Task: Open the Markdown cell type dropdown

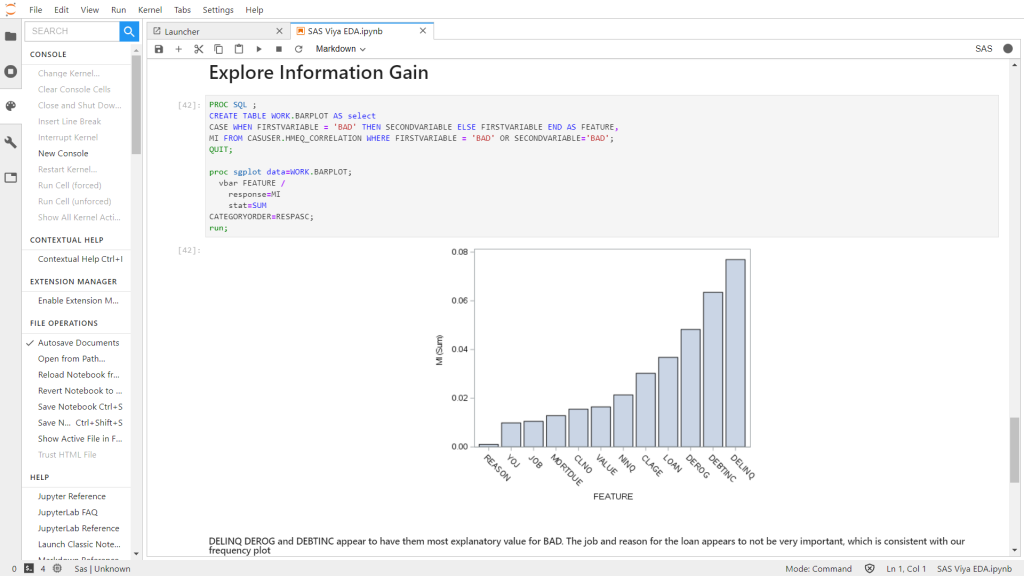Action: (340, 49)
